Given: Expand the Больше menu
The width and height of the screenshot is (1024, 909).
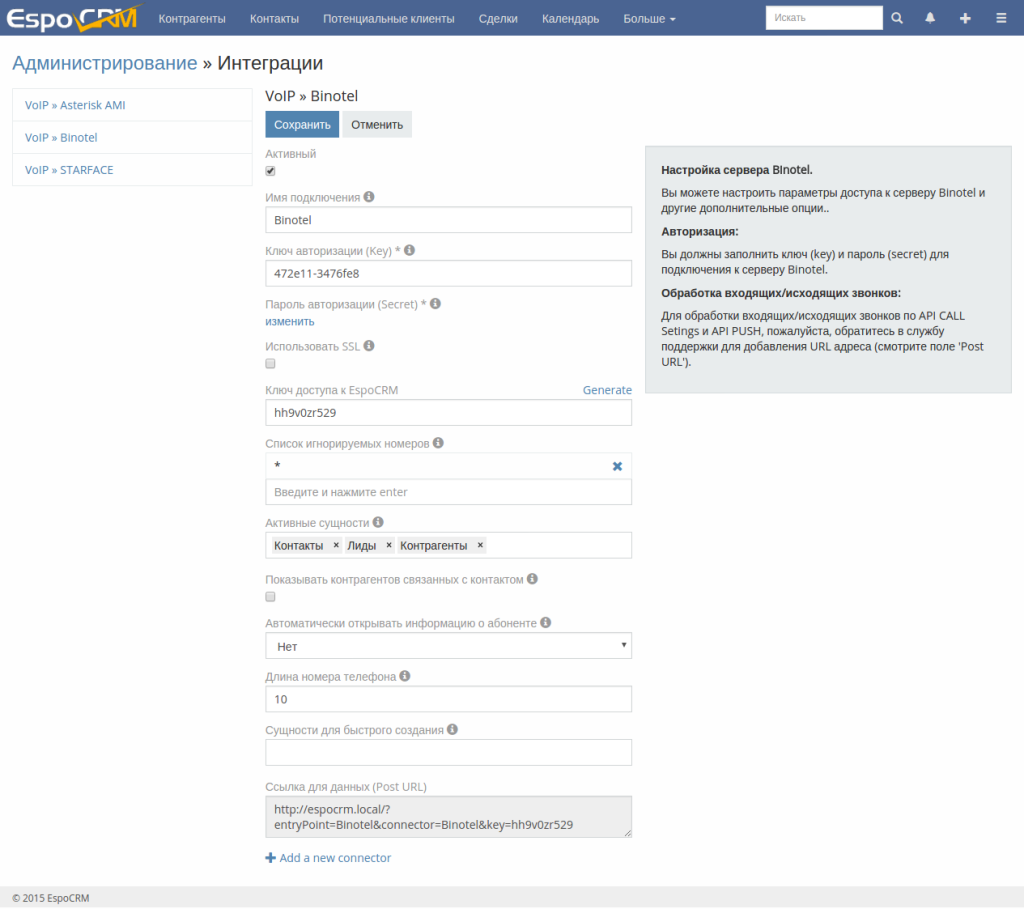Looking at the screenshot, I should [x=649, y=19].
